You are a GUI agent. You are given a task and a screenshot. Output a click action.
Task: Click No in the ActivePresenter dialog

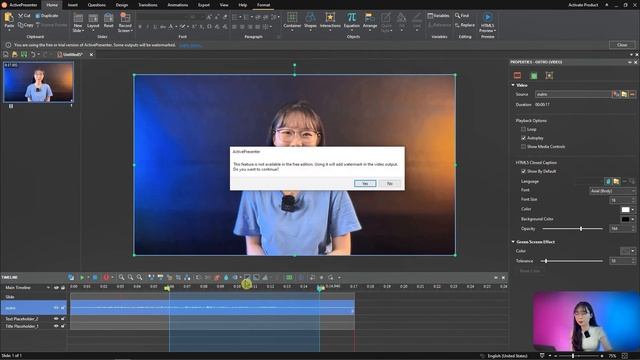pos(389,184)
